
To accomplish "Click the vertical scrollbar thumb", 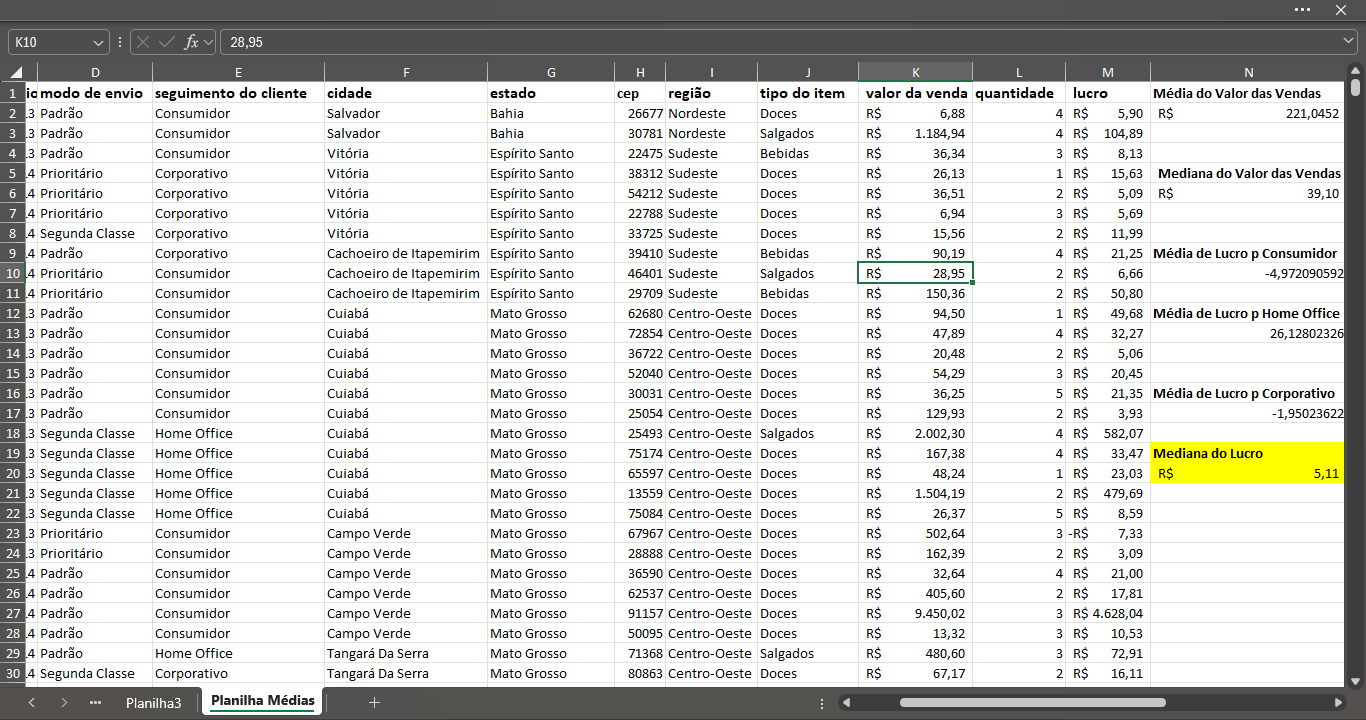I will click(x=1356, y=87).
